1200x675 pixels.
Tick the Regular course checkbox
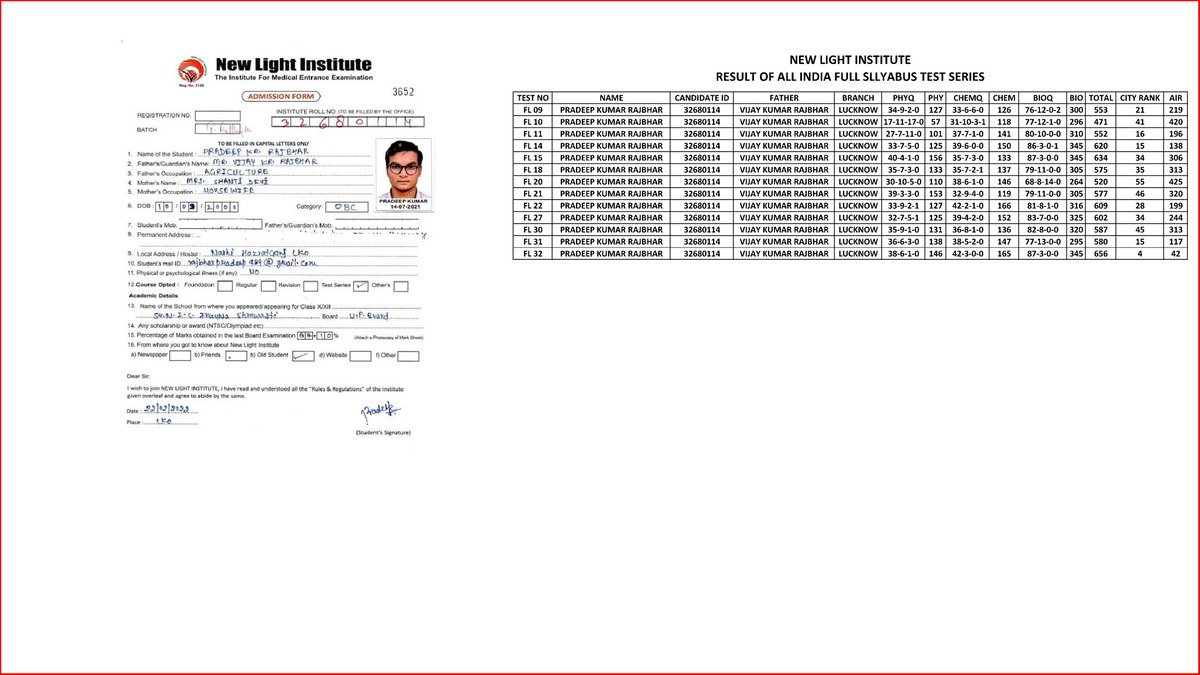(x=269, y=285)
